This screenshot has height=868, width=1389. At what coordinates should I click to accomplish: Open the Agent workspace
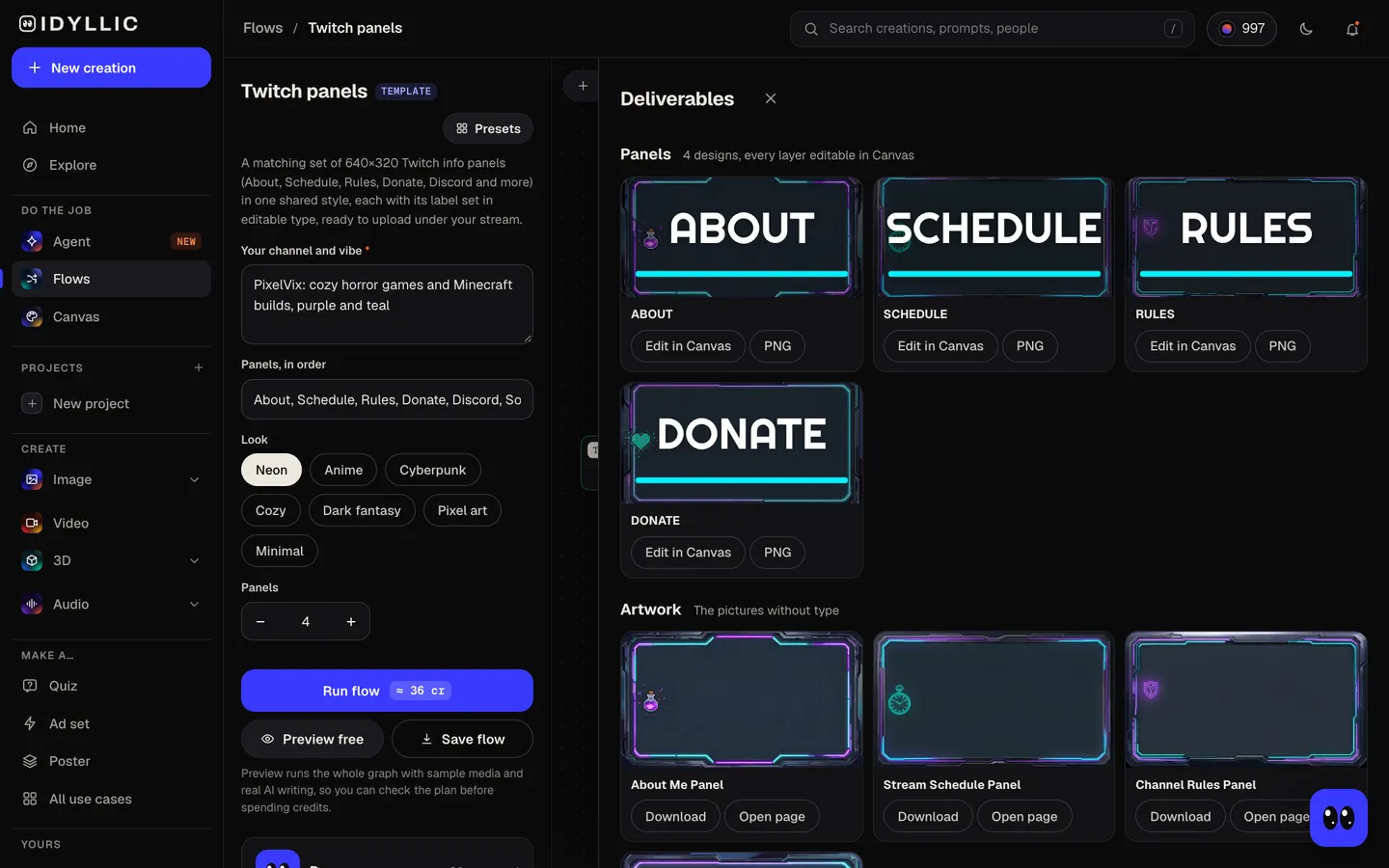tap(111, 241)
